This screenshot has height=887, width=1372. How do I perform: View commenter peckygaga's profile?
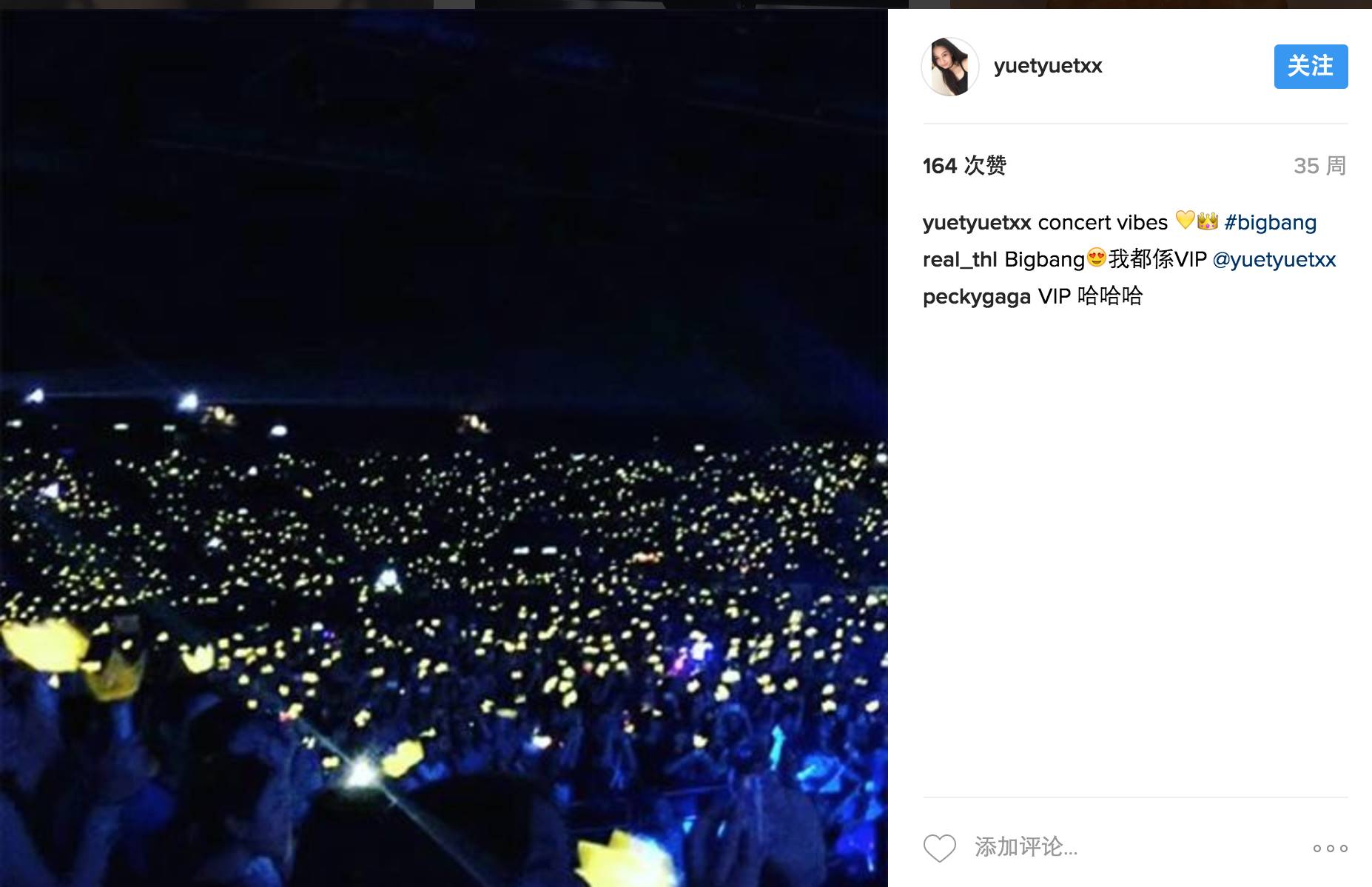coord(977,296)
